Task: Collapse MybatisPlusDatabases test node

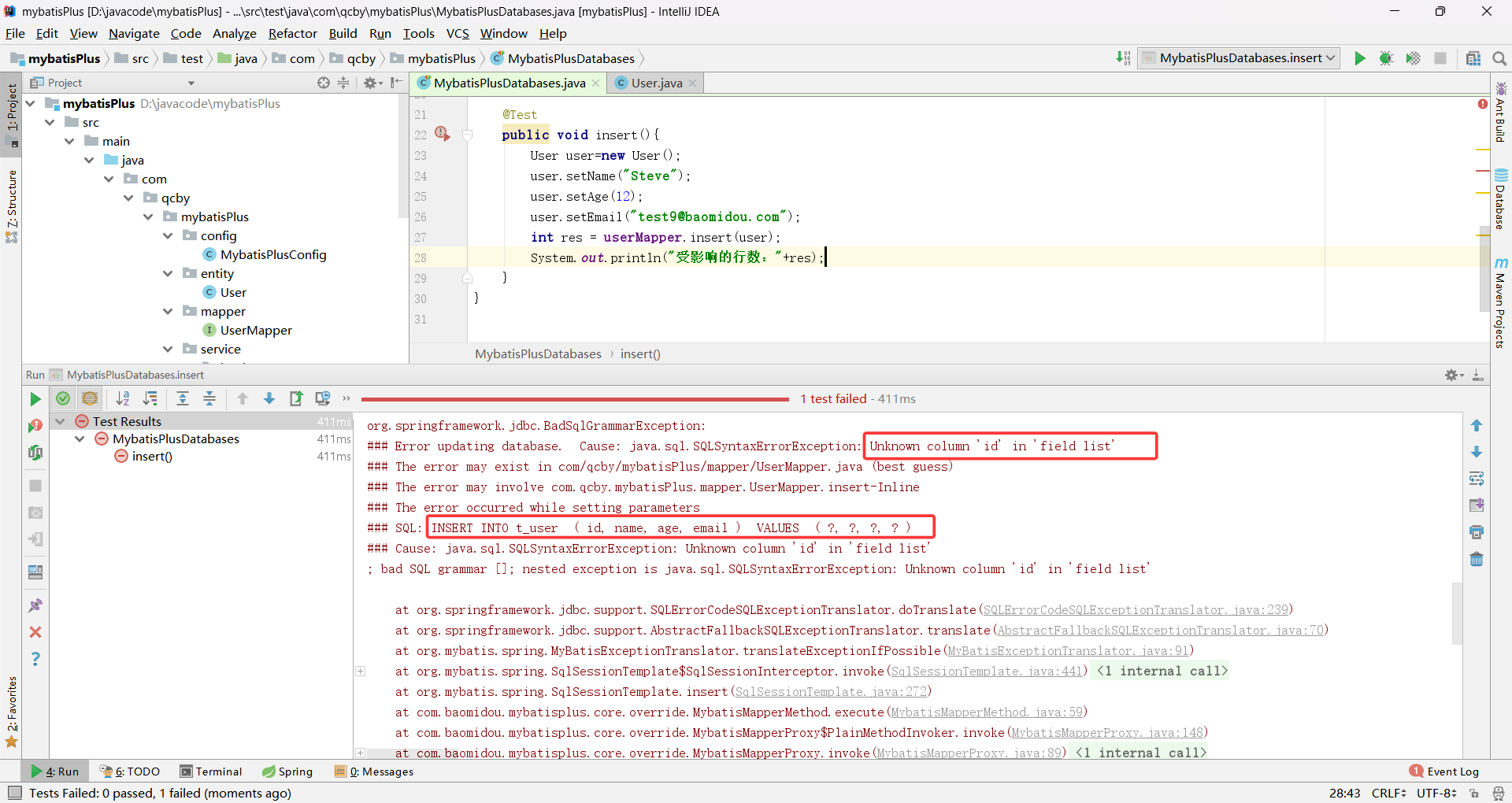Action: point(80,439)
